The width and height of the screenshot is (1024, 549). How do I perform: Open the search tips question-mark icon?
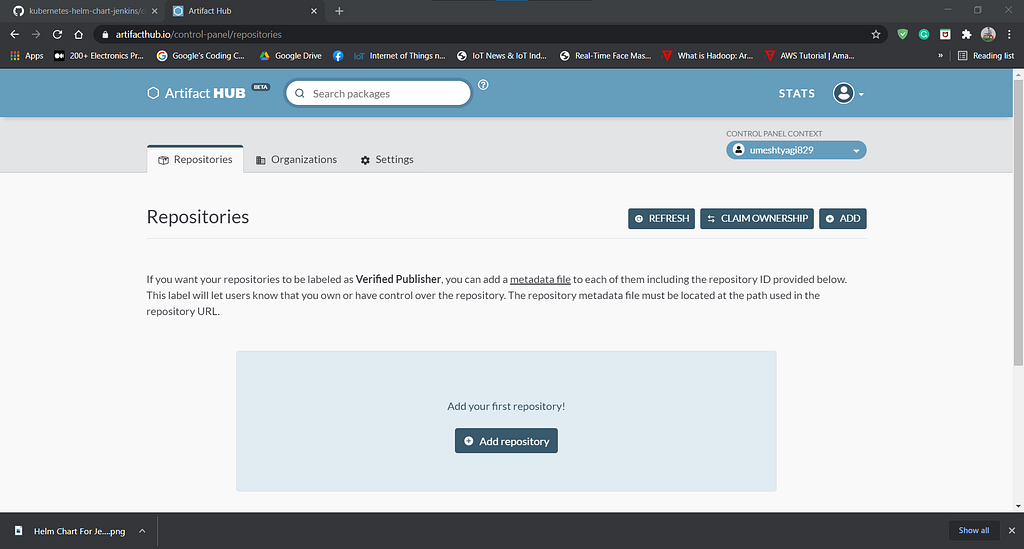click(x=483, y=85)
